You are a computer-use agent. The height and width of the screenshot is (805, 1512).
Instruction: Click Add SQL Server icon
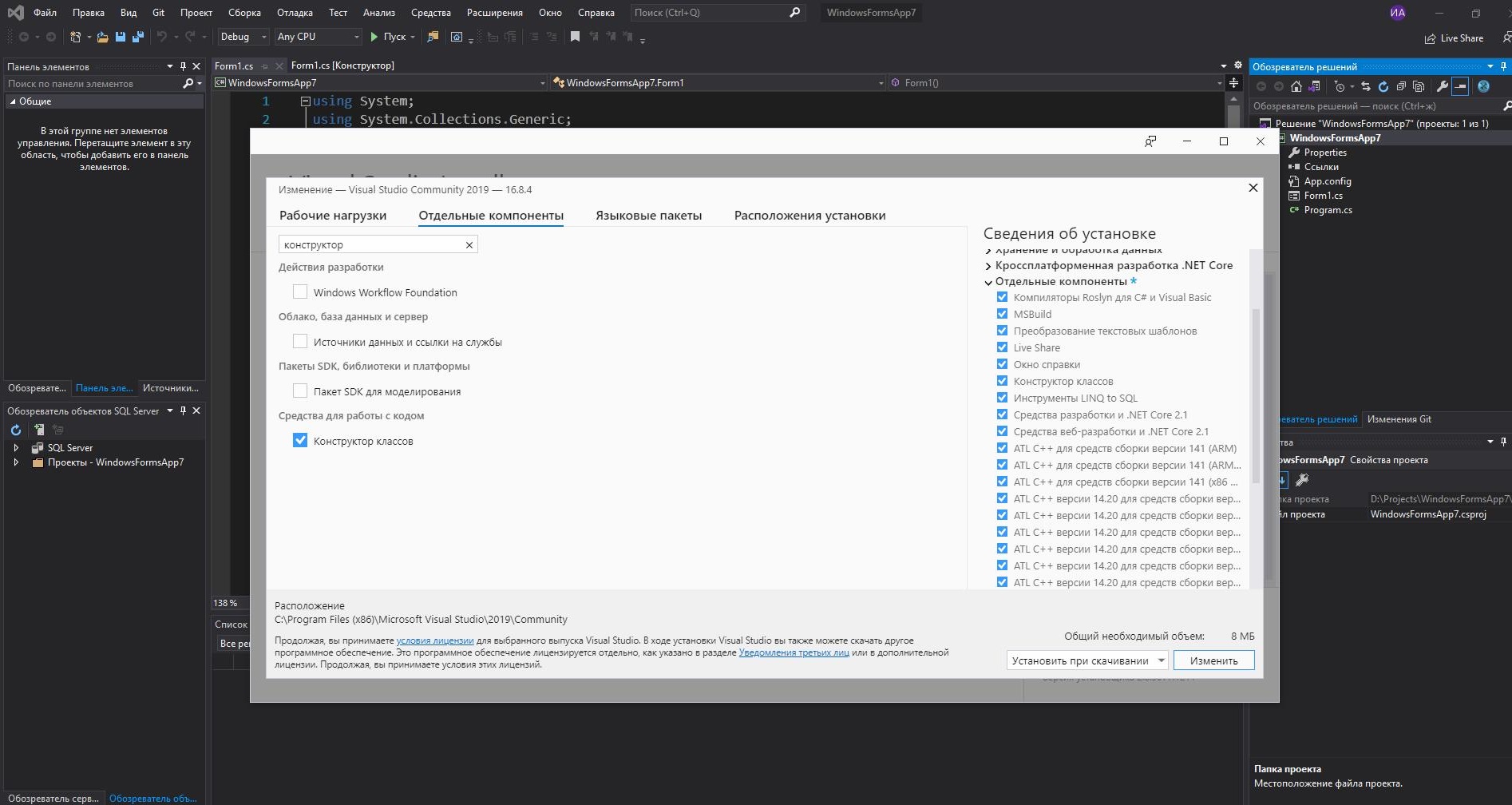coord(38,430)
